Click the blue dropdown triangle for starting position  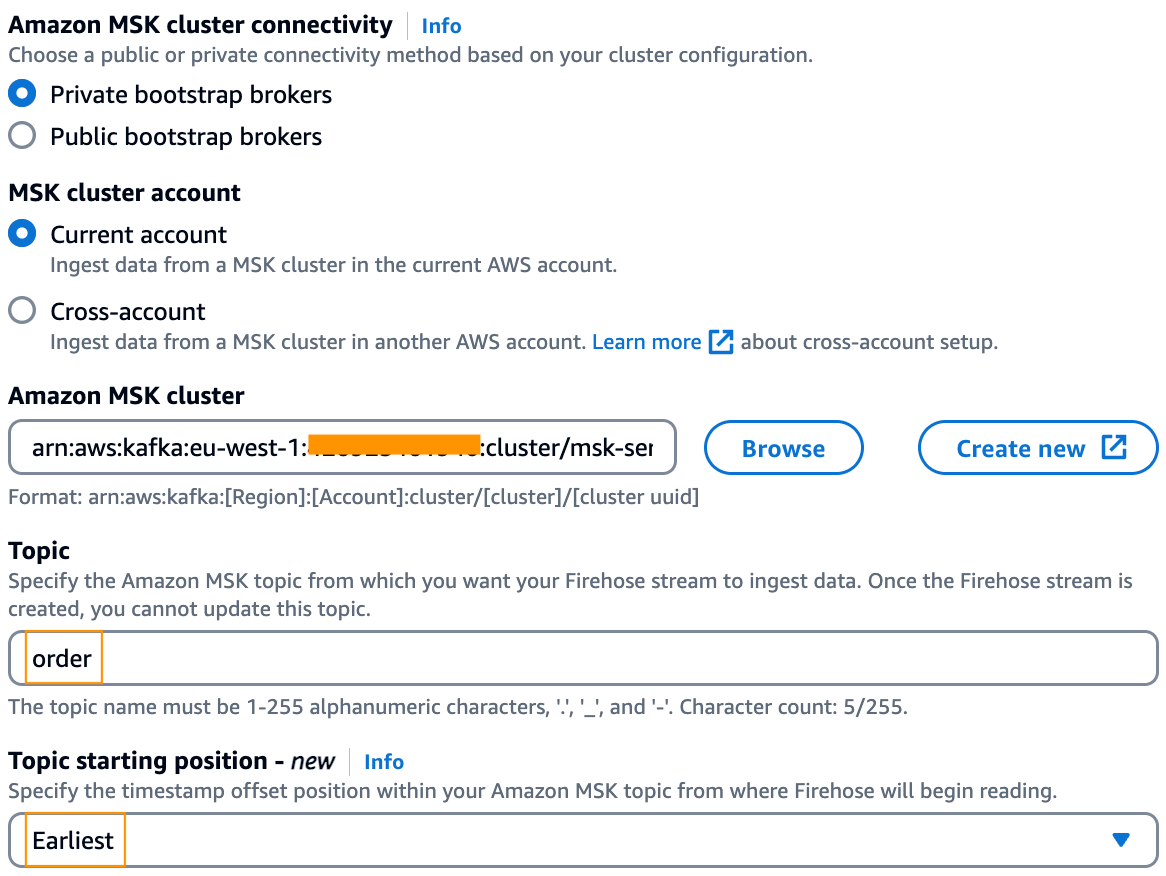[1120, 840]
